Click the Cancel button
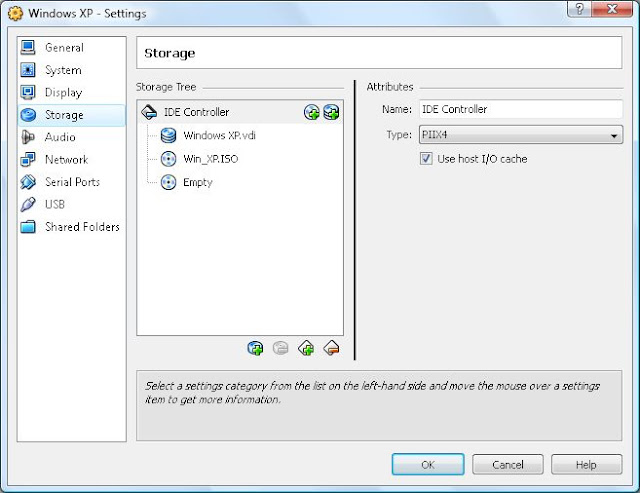The width and height of the screenshot is (640, 493). (508, 464)
